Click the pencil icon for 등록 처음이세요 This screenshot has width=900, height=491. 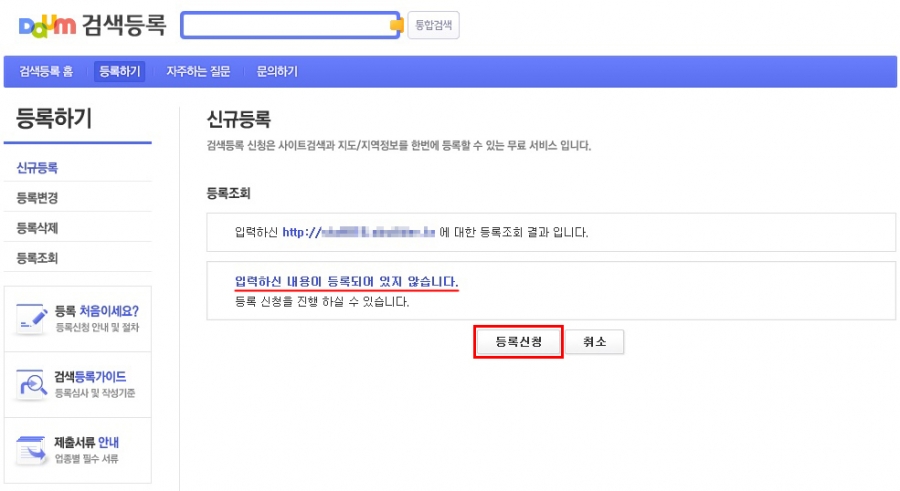point(32,318)
